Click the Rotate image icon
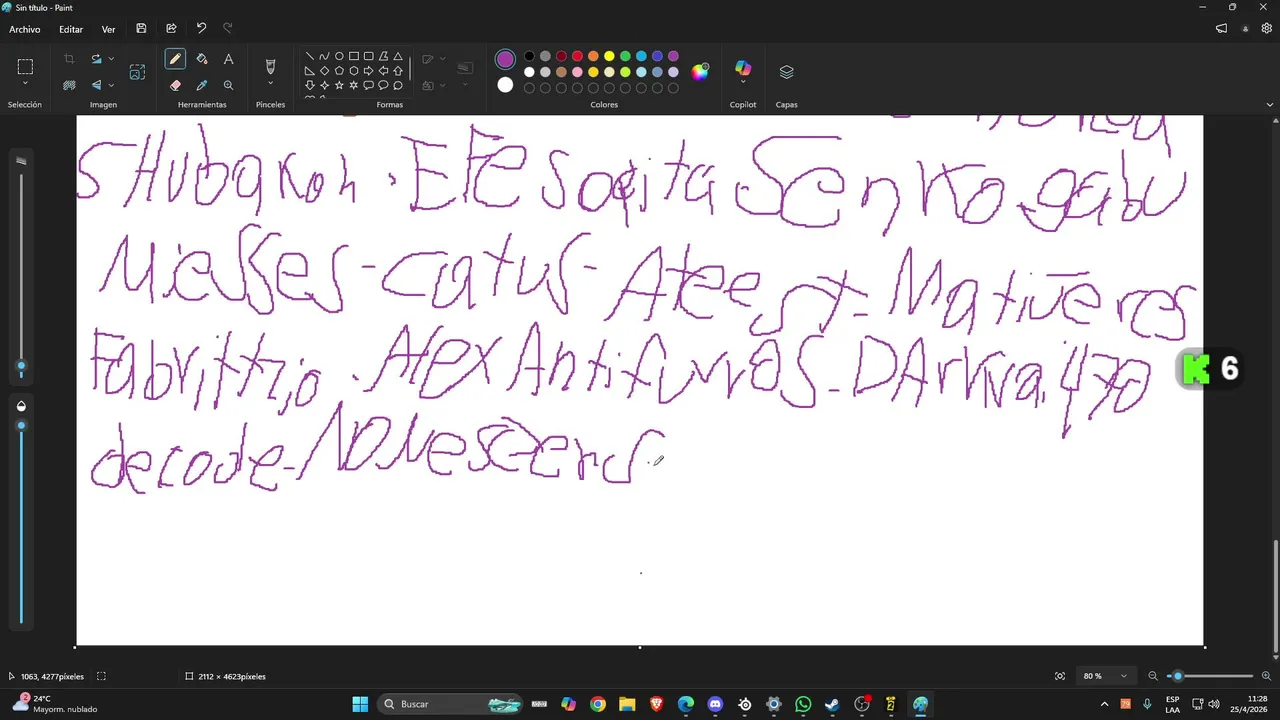The image size is (1280, 720). pos(96,59)
